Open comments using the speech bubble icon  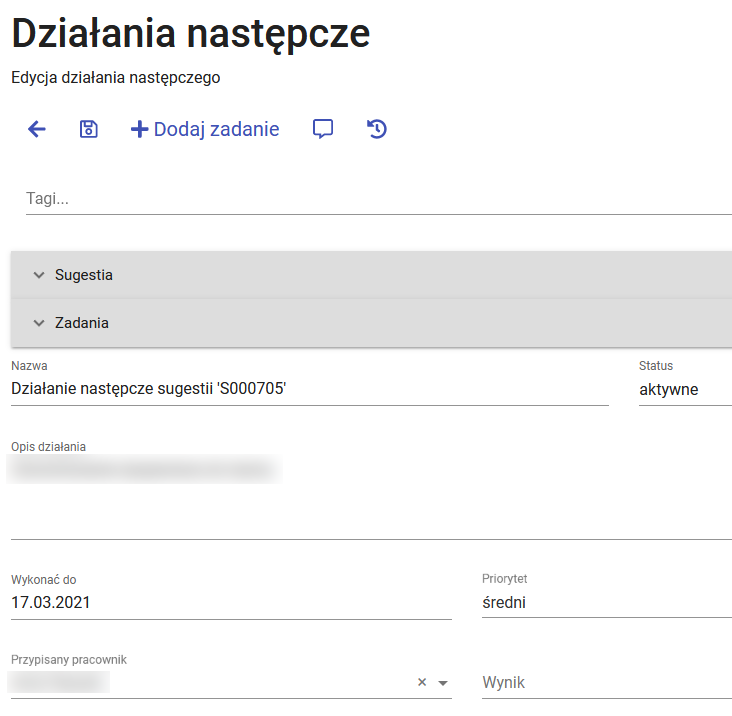[323, 129]
